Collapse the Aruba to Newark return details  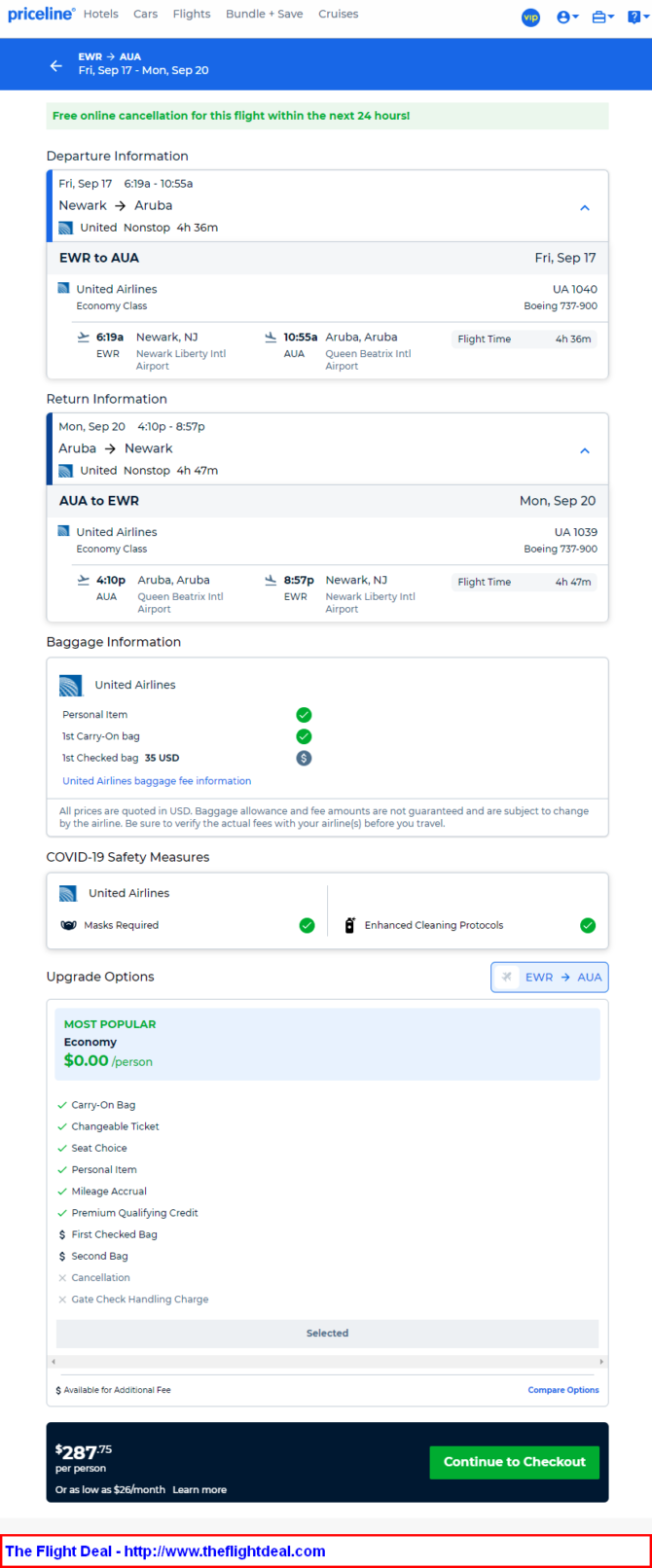(585, 450)
